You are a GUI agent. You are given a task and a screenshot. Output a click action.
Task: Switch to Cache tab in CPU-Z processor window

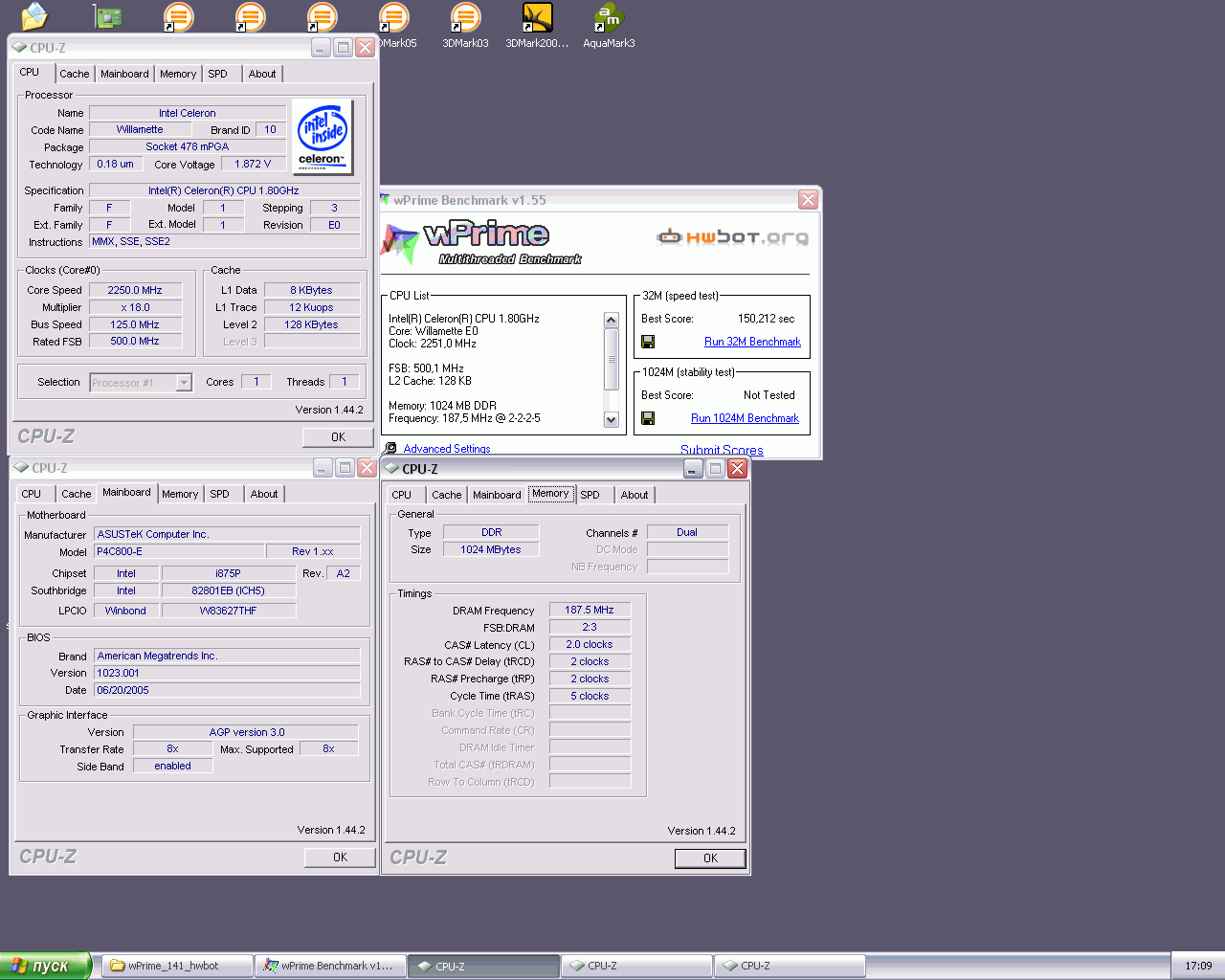point(75,74)
